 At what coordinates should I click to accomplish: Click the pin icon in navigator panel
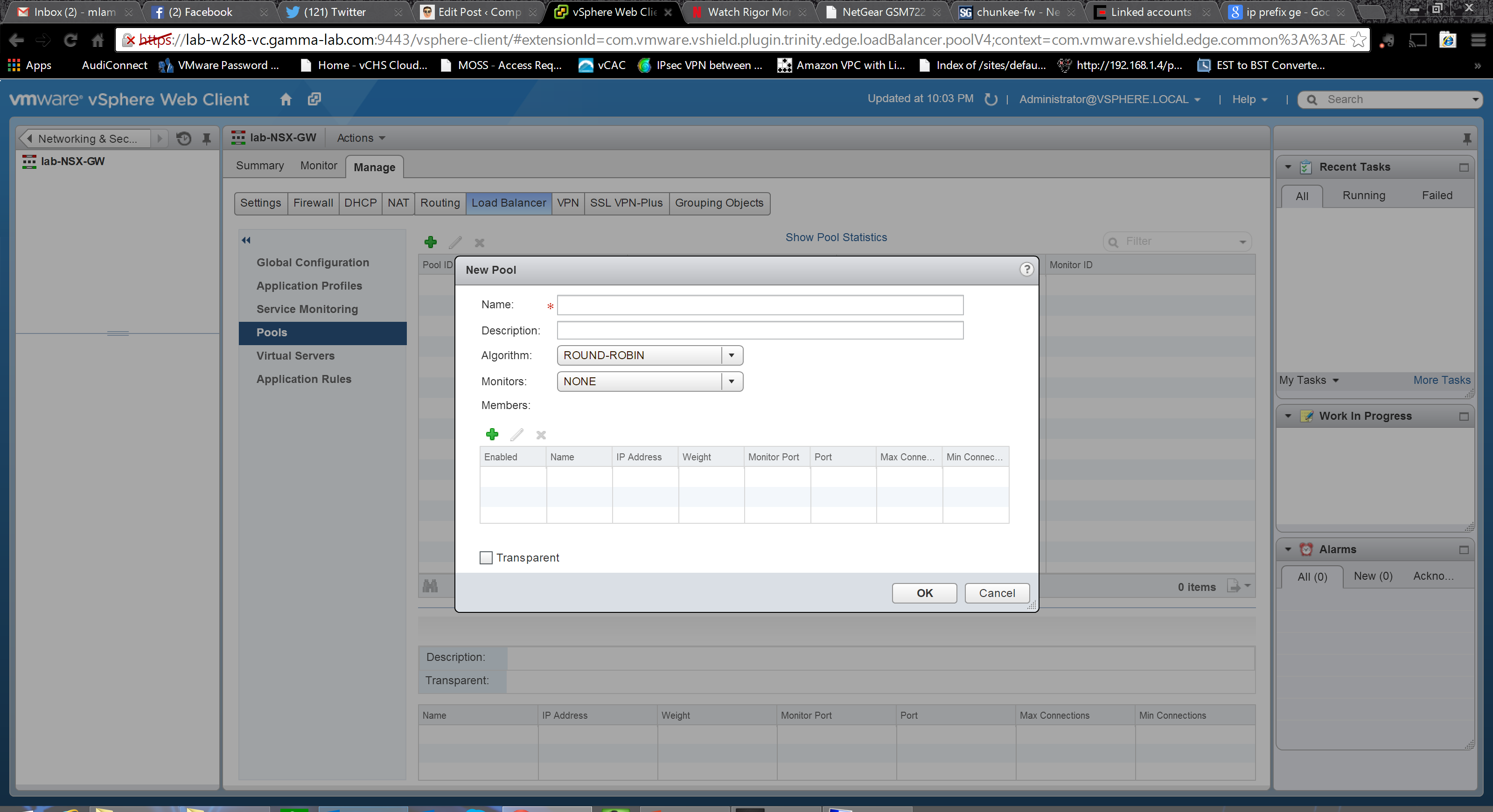point(206,139)
